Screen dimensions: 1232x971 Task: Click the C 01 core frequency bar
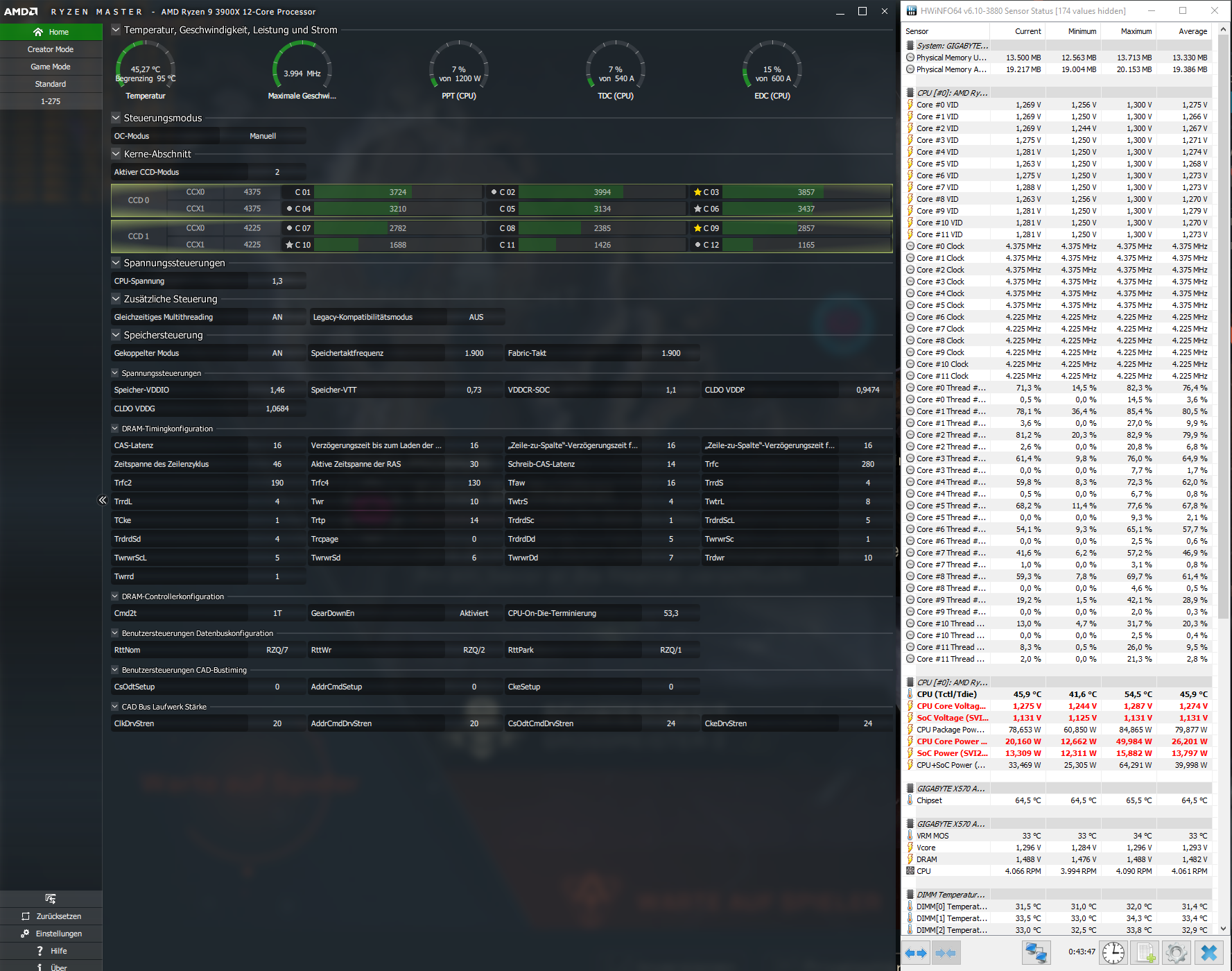[x=398, y=192]
